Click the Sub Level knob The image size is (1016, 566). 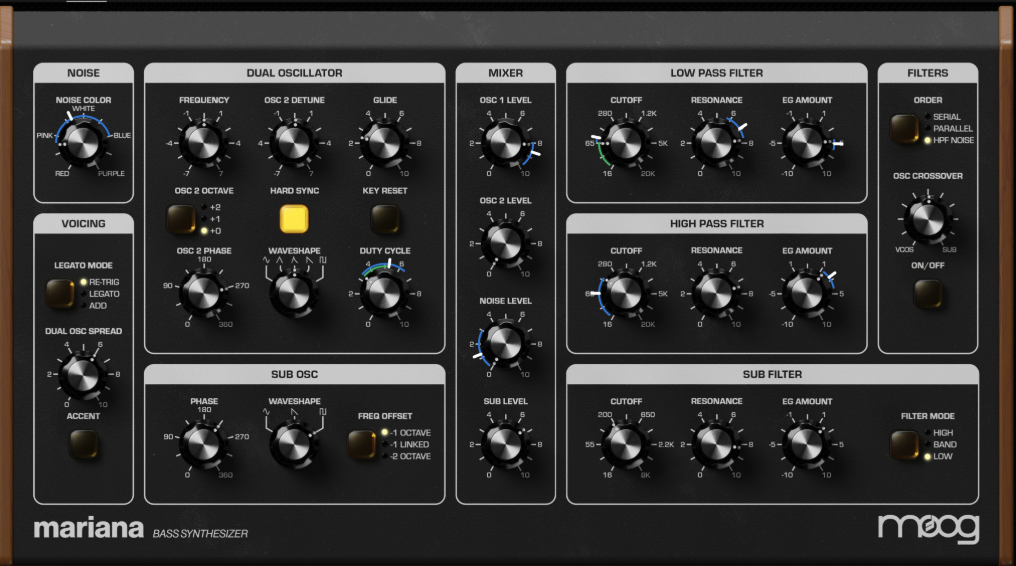pyautogui.click(x=505, y=444)
